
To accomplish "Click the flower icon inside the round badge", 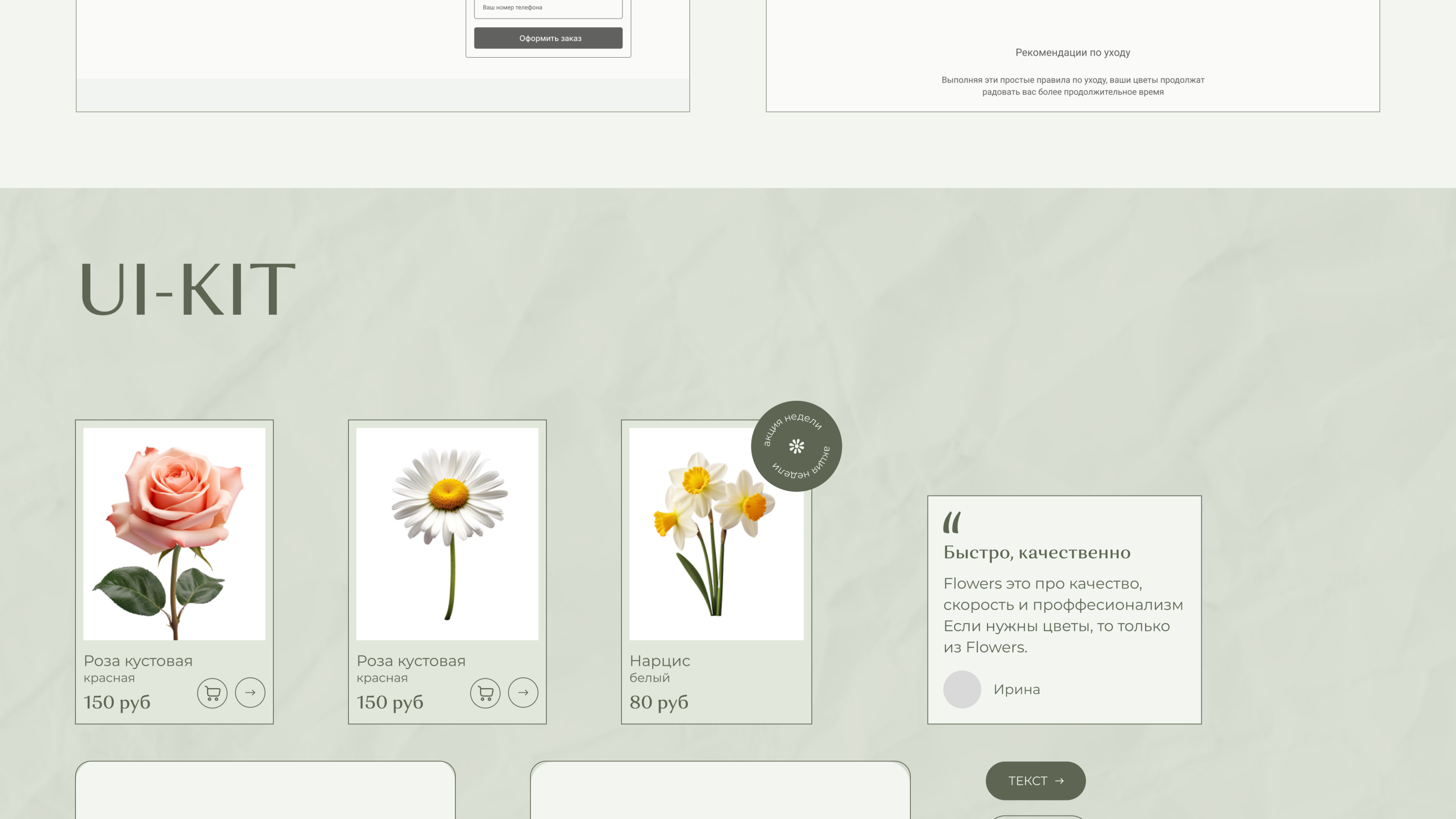I will pos(796,446).
